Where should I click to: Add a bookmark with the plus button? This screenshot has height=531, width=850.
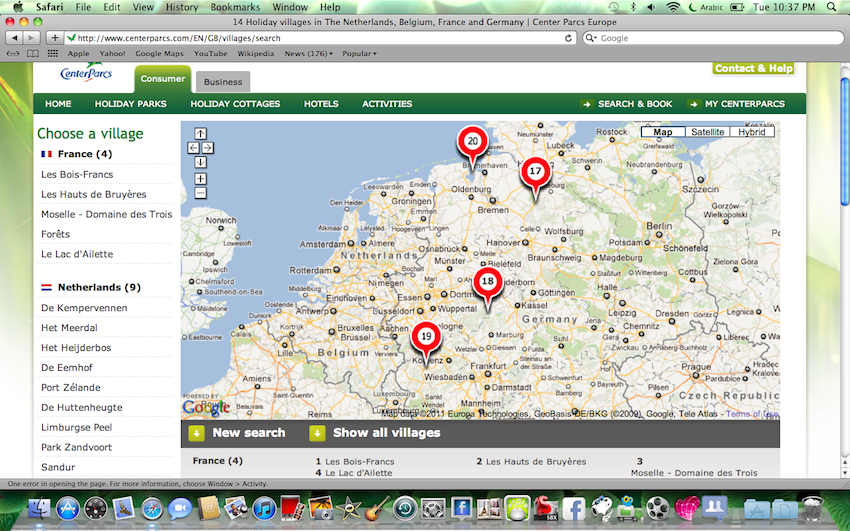coord(54,38)
